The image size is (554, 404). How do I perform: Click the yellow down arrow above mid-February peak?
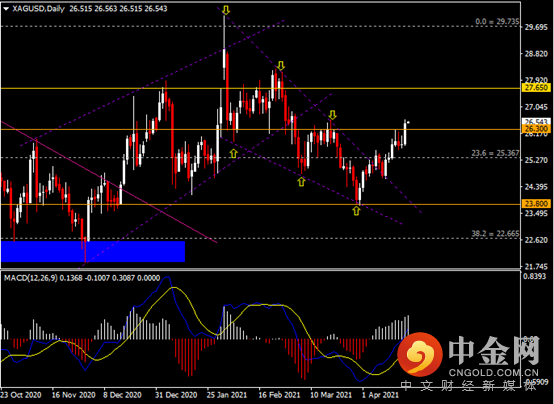point(281,65)
